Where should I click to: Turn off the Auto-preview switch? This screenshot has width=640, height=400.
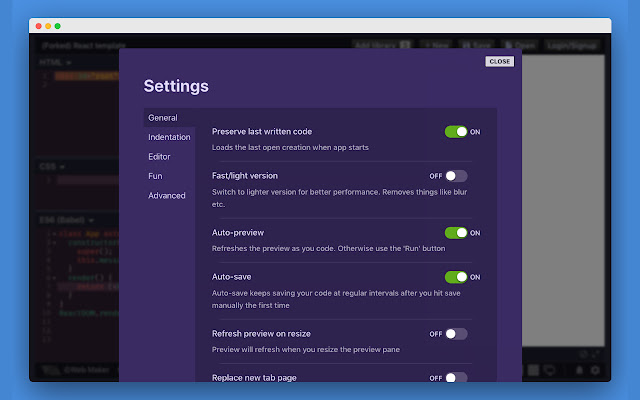[x=456, y=233]
